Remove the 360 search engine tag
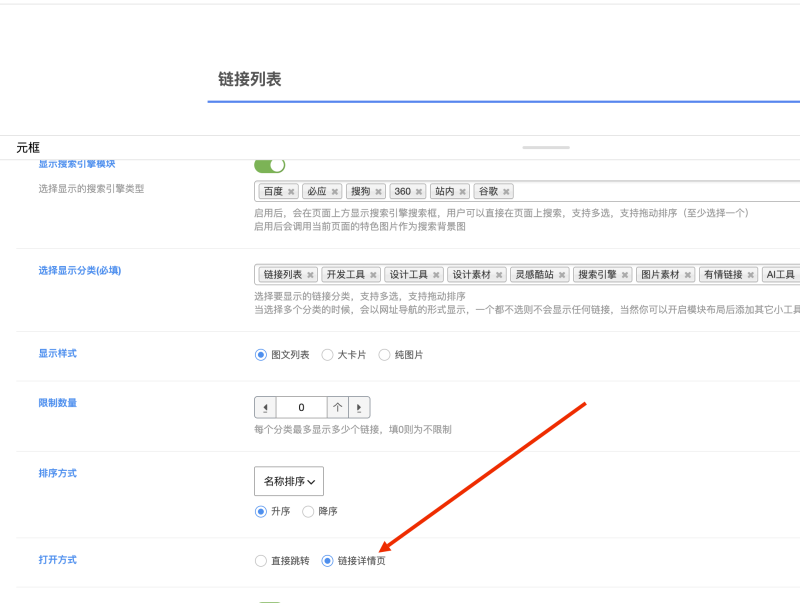This screenshot has width=800, height=603. 418,192
